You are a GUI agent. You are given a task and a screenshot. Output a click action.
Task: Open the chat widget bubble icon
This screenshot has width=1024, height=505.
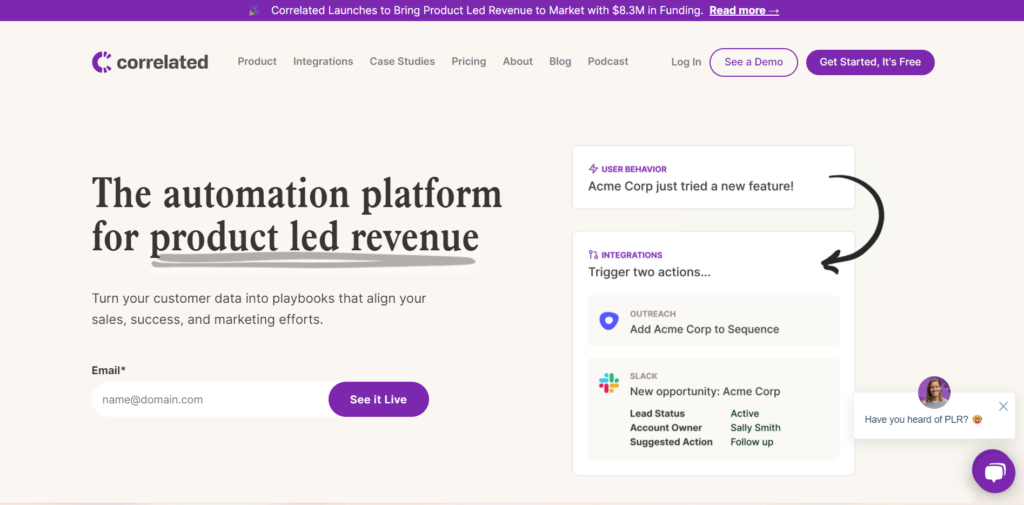point(993,471)
